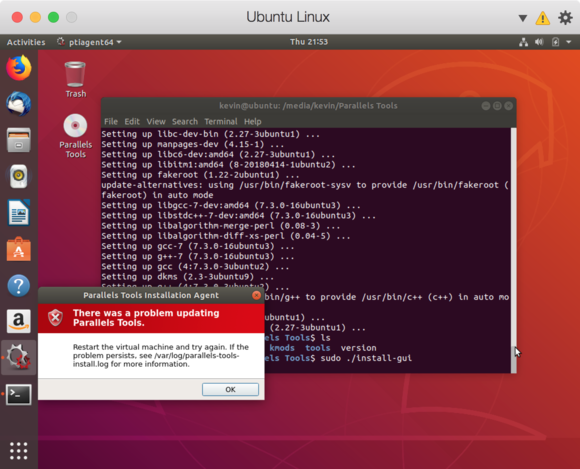Click the 'Setting up gcc-7' terminal line

point(198,246)
